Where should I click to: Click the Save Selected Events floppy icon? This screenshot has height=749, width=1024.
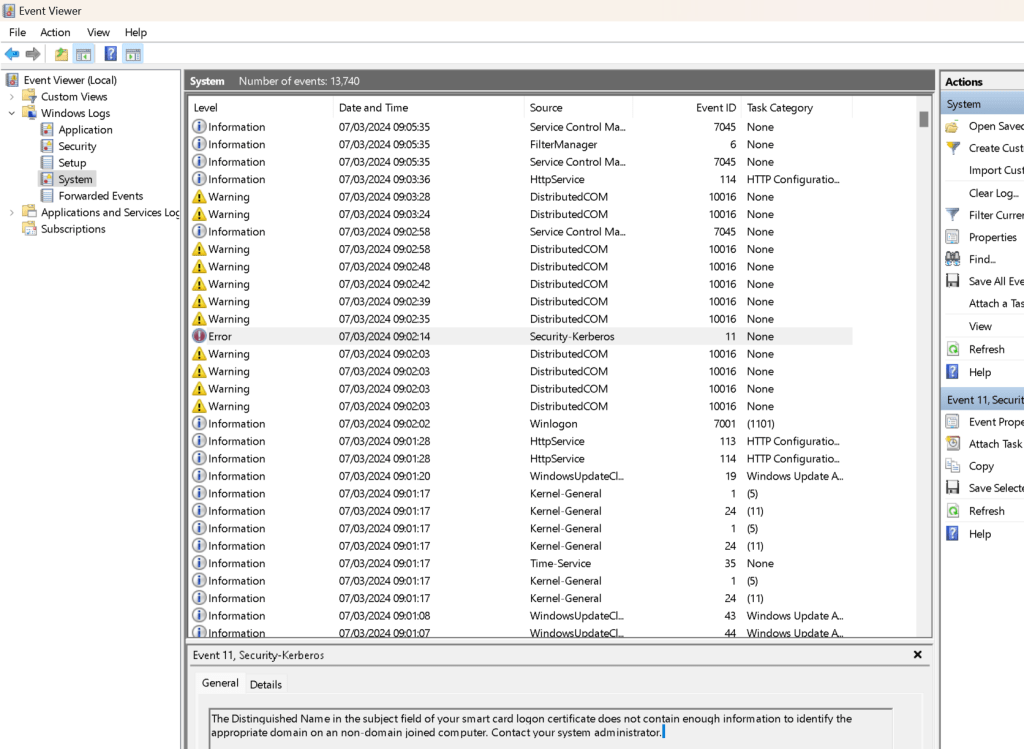(953, 488)
